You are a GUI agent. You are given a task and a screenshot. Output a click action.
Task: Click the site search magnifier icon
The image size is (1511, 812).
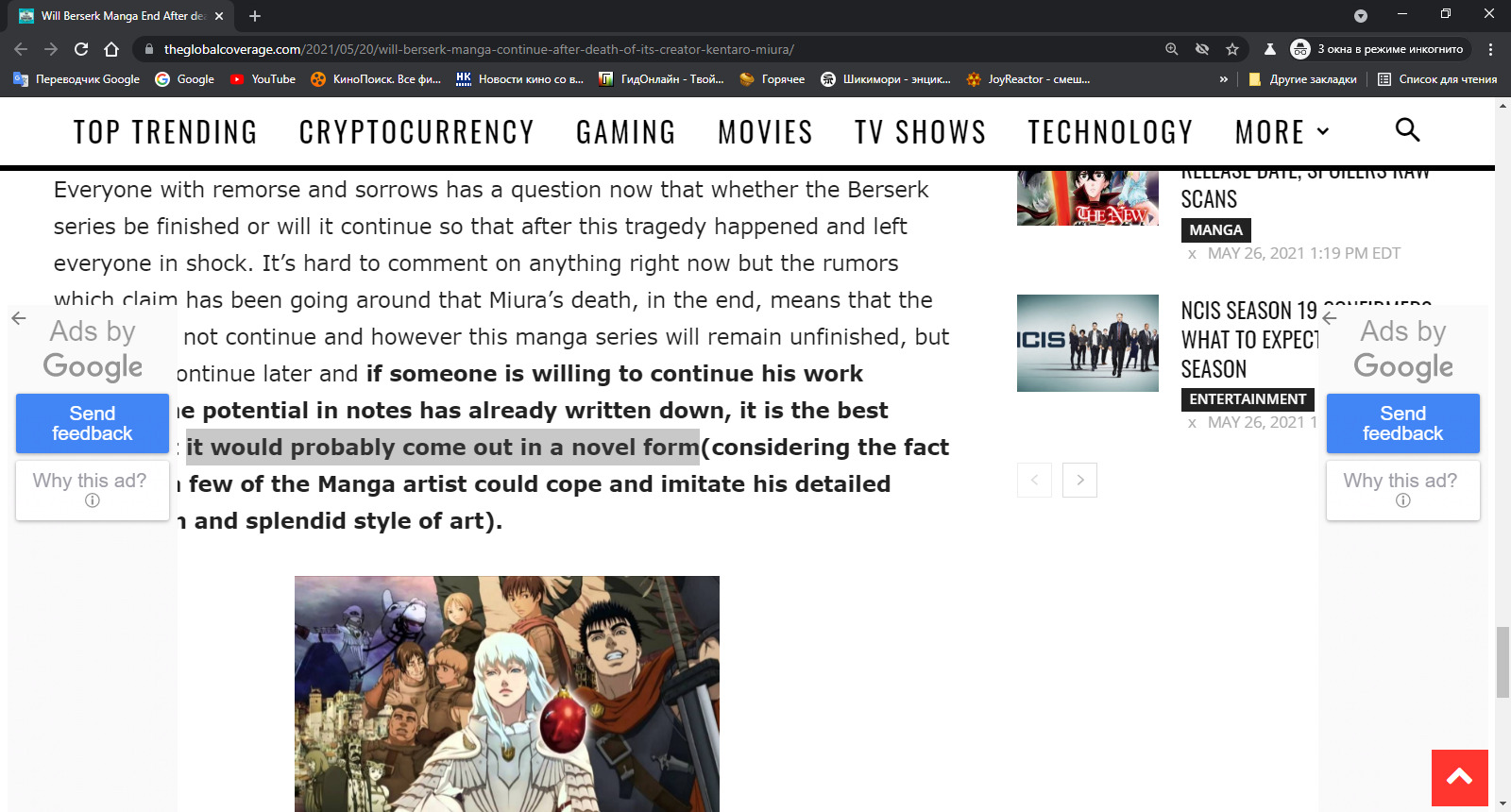coord(1407,130)
